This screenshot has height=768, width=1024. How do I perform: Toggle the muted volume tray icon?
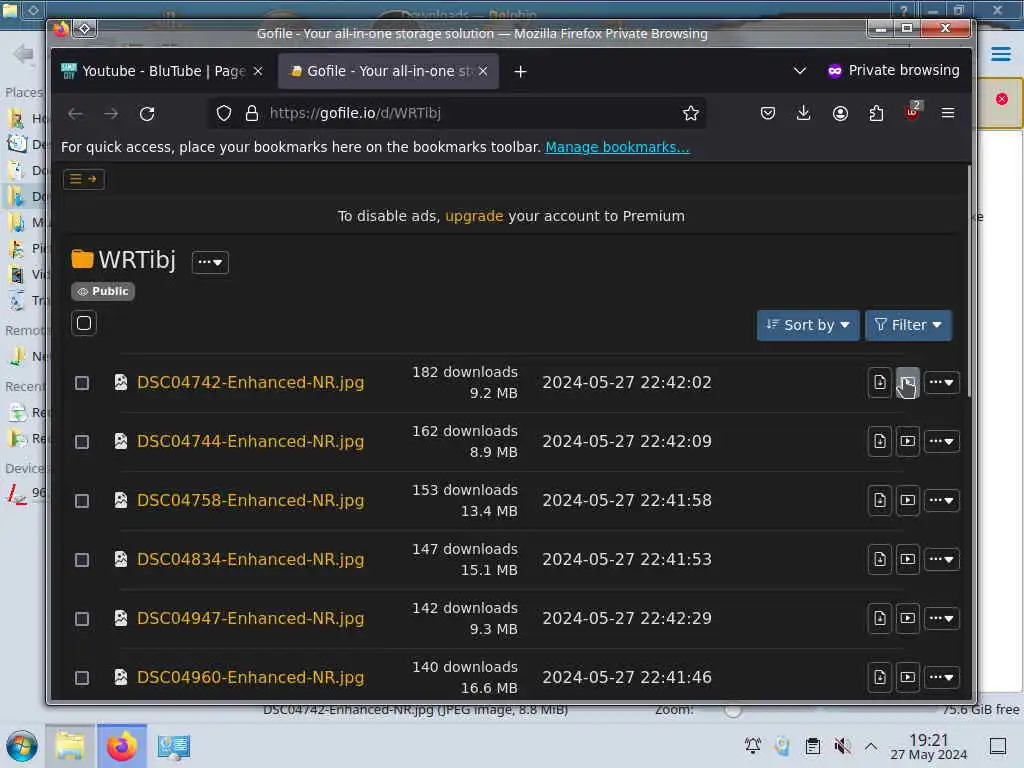pyautogui.click(x=842, y=745)
